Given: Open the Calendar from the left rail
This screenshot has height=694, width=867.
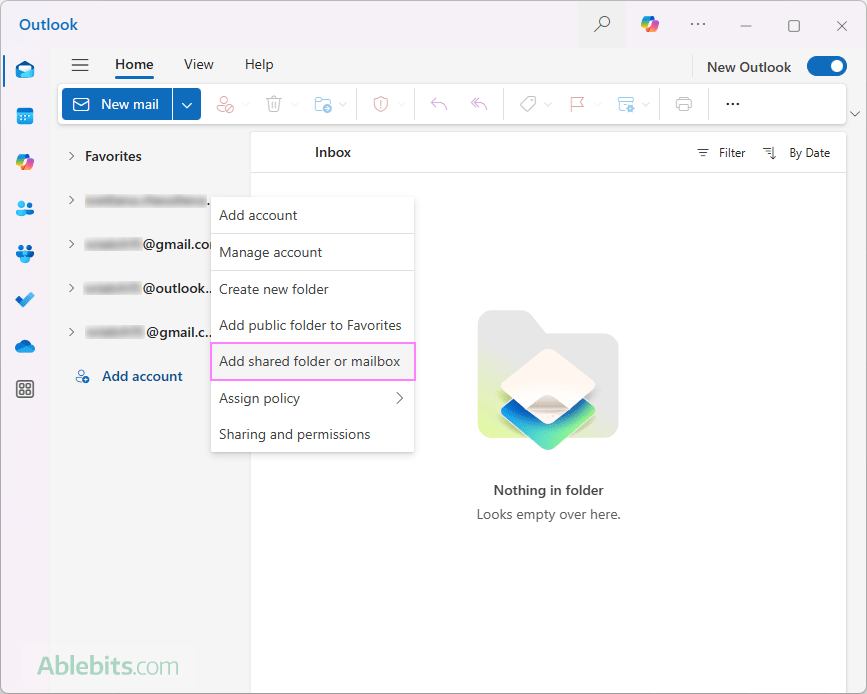Looking at the screenshot, I should click(25, 116).
